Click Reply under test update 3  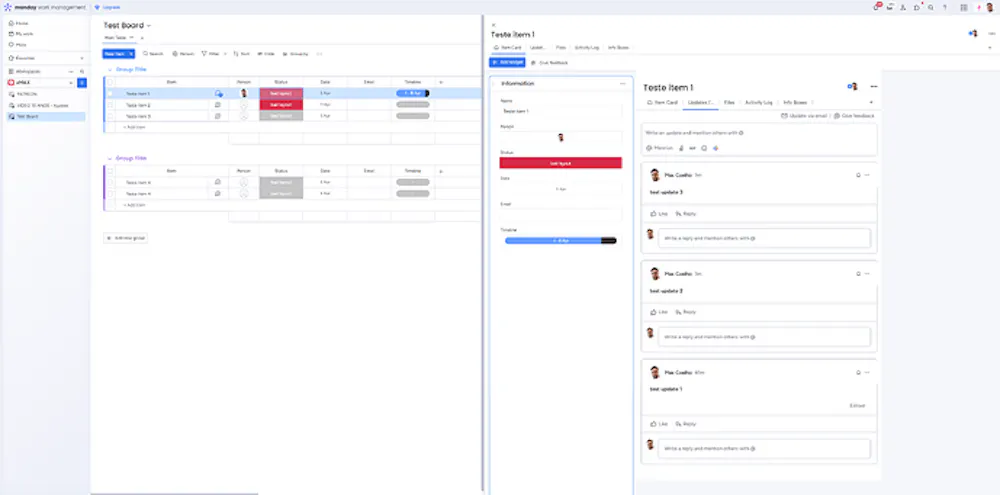(x=686, y=214)
